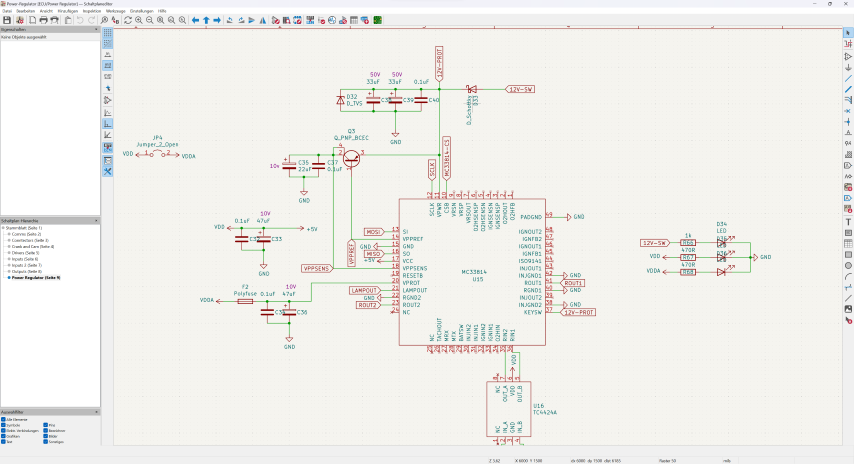Collapse the Auswahlfilter panel arrow
Screen dimensions: 854x464
tap(96, 412)
